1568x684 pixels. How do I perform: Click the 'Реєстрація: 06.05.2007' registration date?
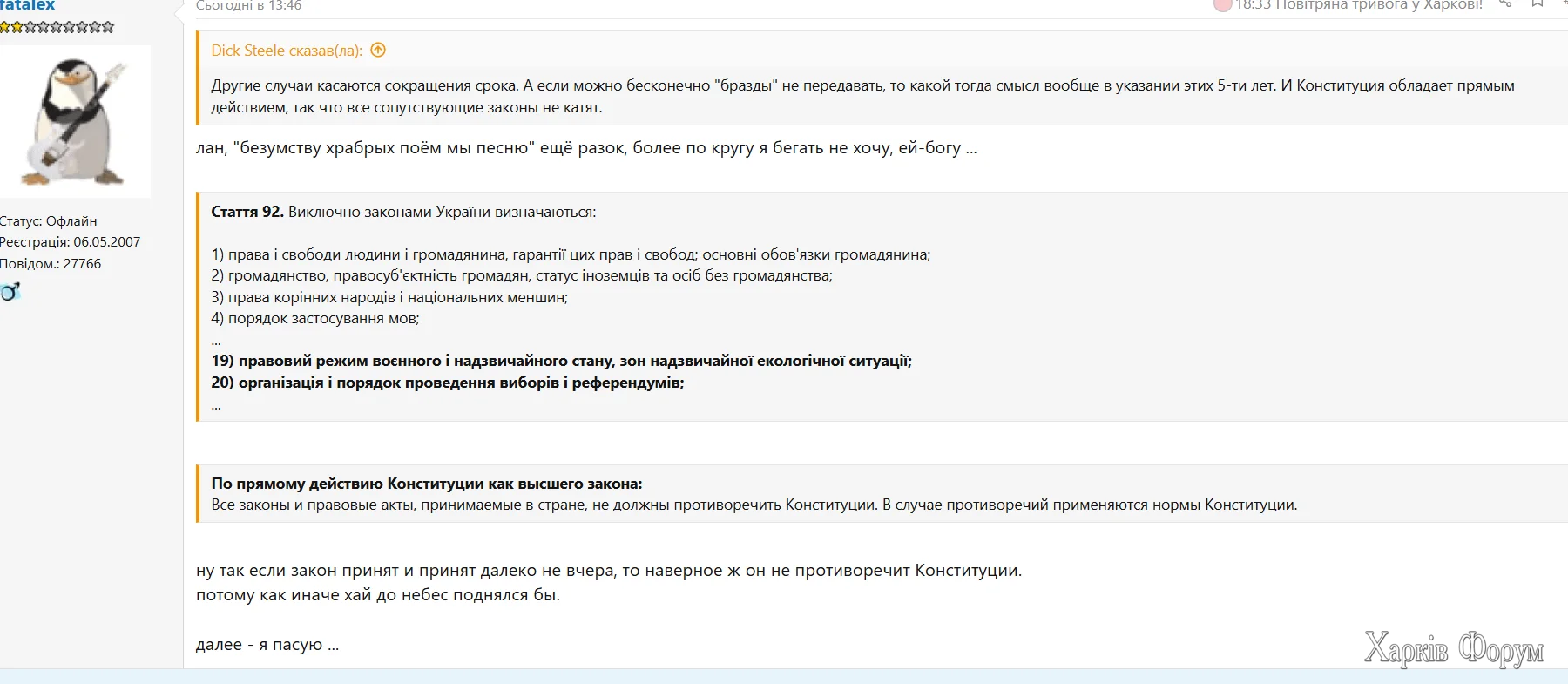pos(70,242)
